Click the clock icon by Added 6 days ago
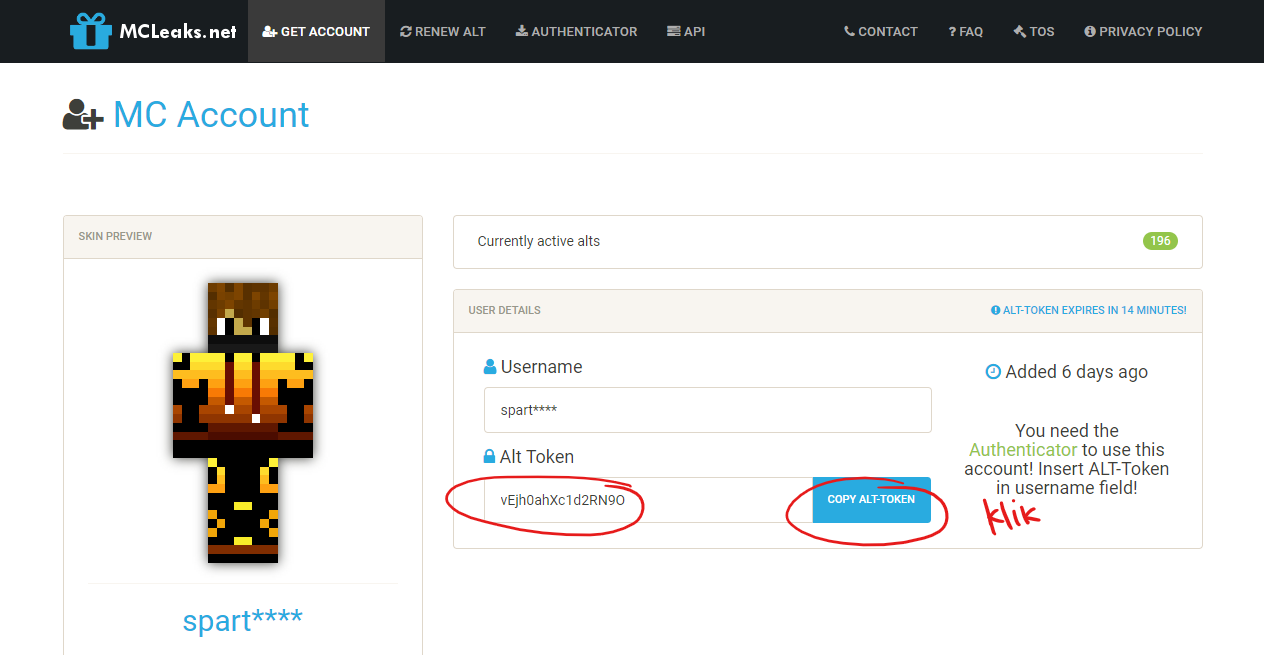This screenshot has height=655, width=1264. tap(993, 372)
